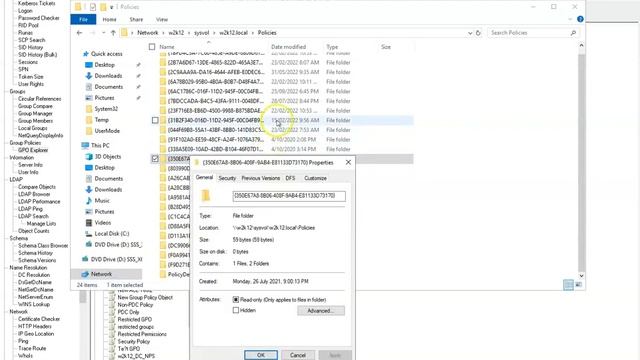Expand the ribbon chevron
Viewport: 640px width, 360px height.
pyautogui.click(x=570, y=19)
